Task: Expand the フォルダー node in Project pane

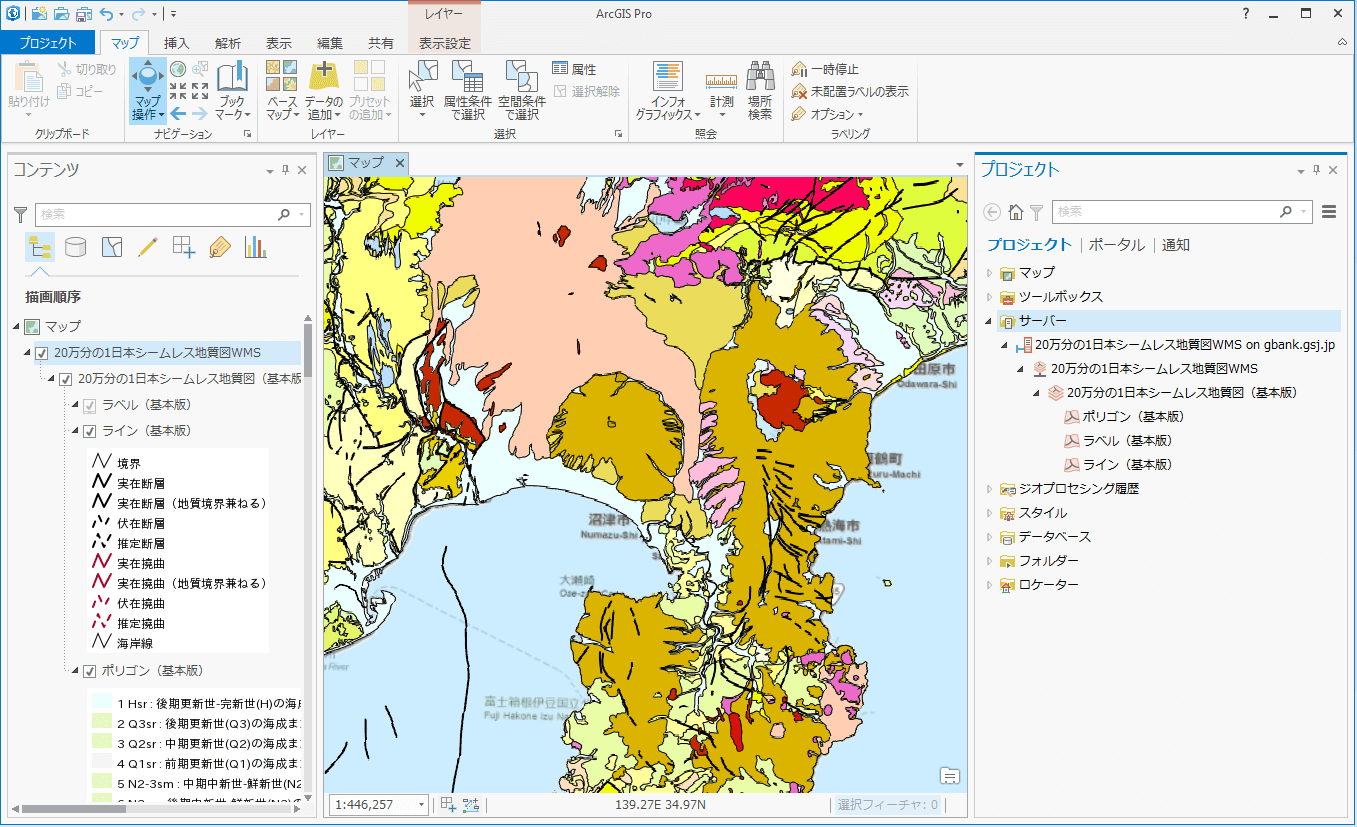Action: 990,561
